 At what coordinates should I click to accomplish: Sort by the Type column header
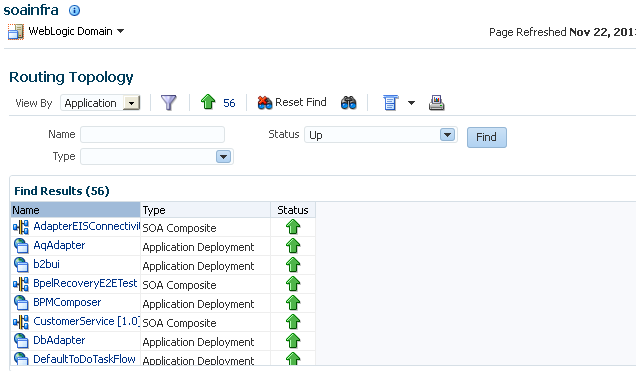click(206, 210)
